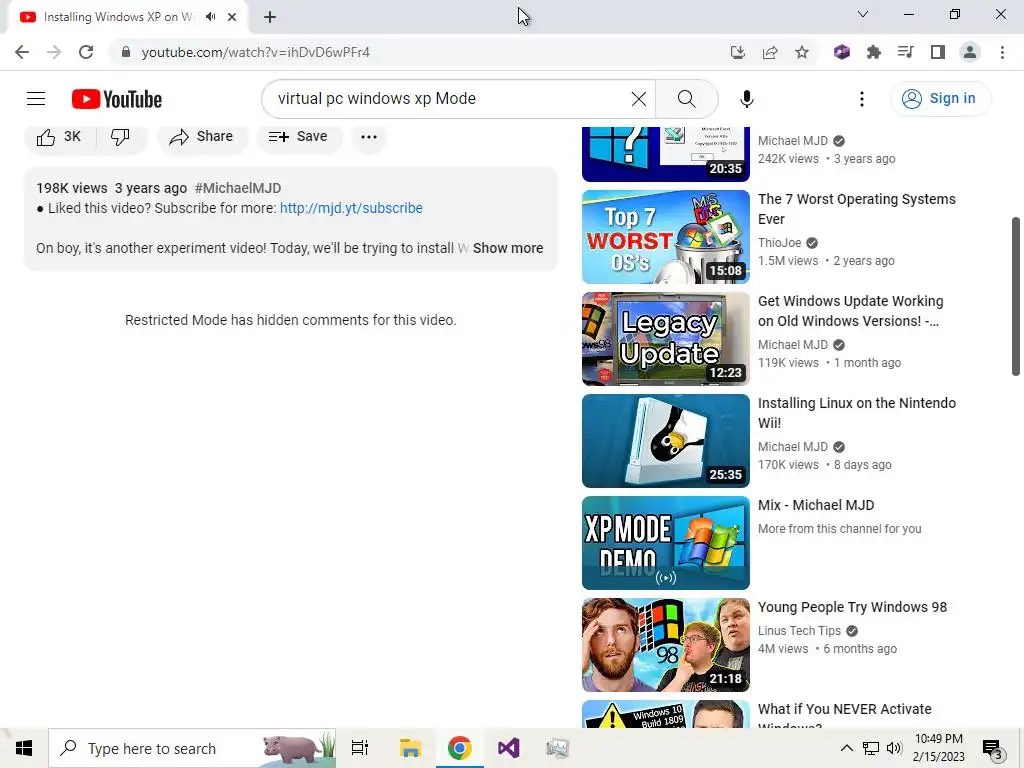Open the purple extension icon
The image size is (1024, 768).
[x=842, y=52]
